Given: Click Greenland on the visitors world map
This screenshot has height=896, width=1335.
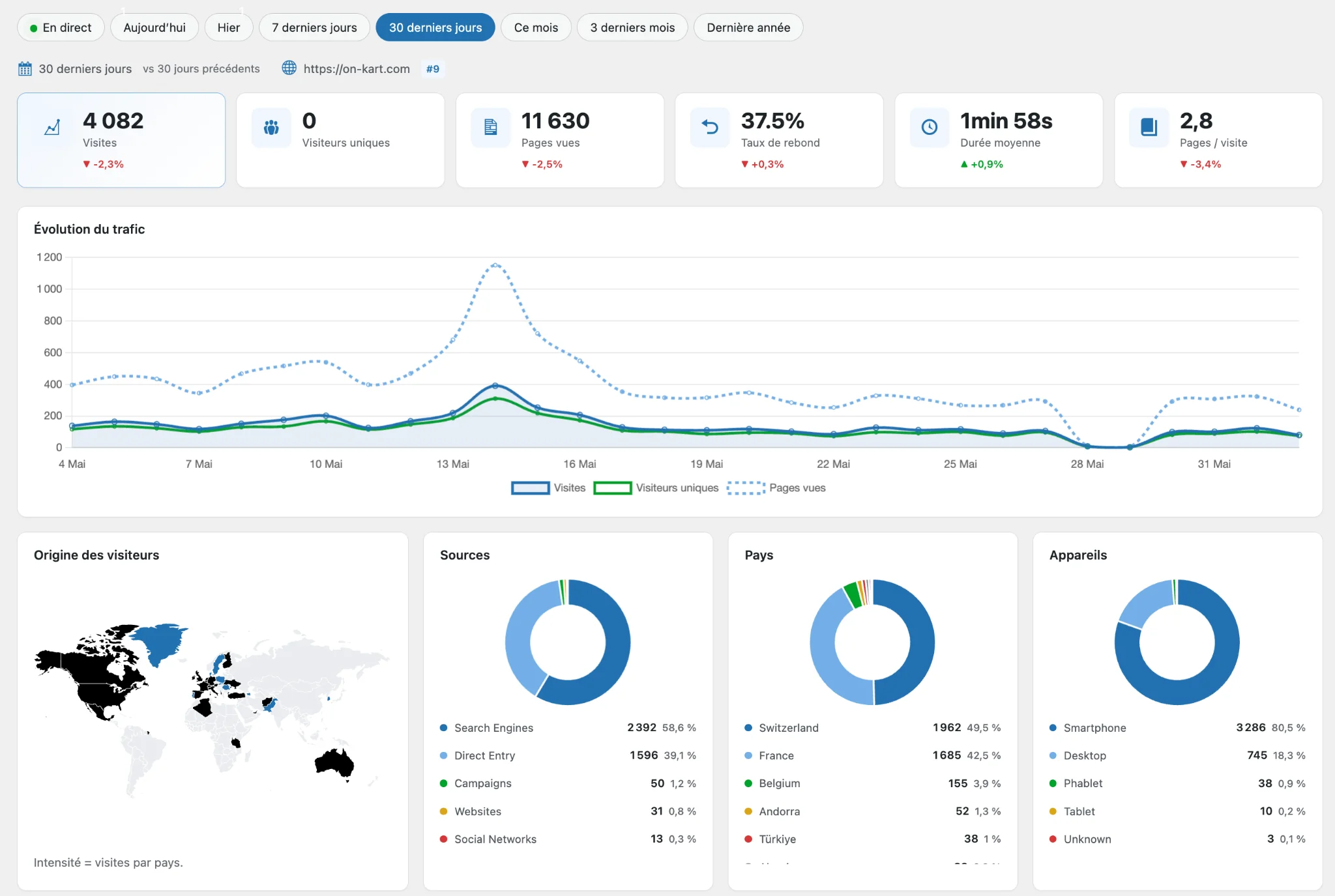Looking at the screenshot, I should tap(160, 642).
